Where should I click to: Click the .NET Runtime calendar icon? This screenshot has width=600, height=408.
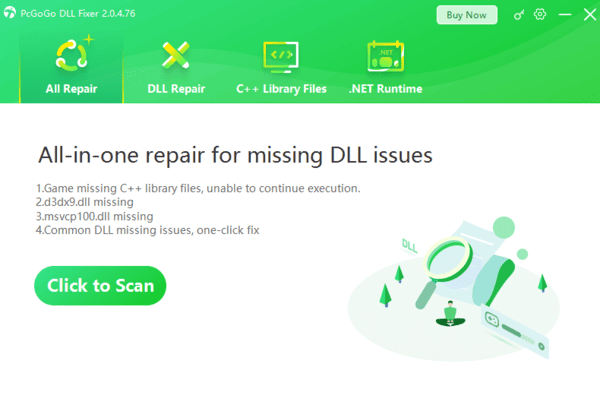coord(385,56)
